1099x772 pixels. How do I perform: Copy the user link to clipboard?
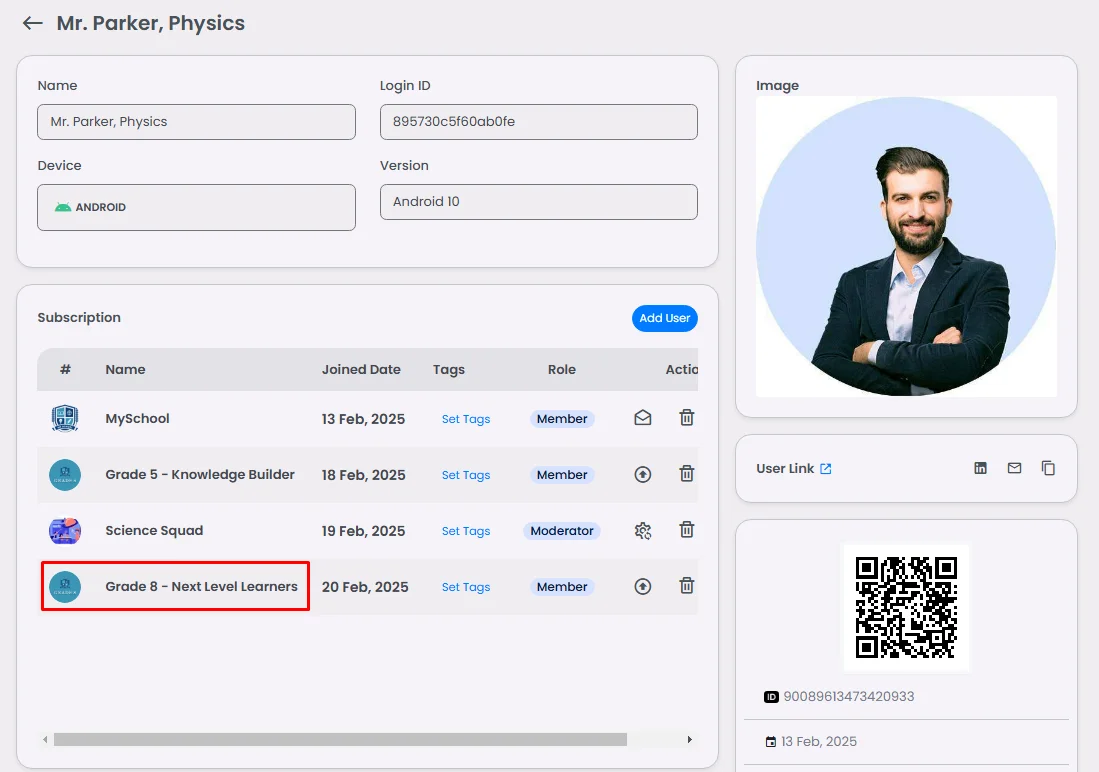(1048, 468)
